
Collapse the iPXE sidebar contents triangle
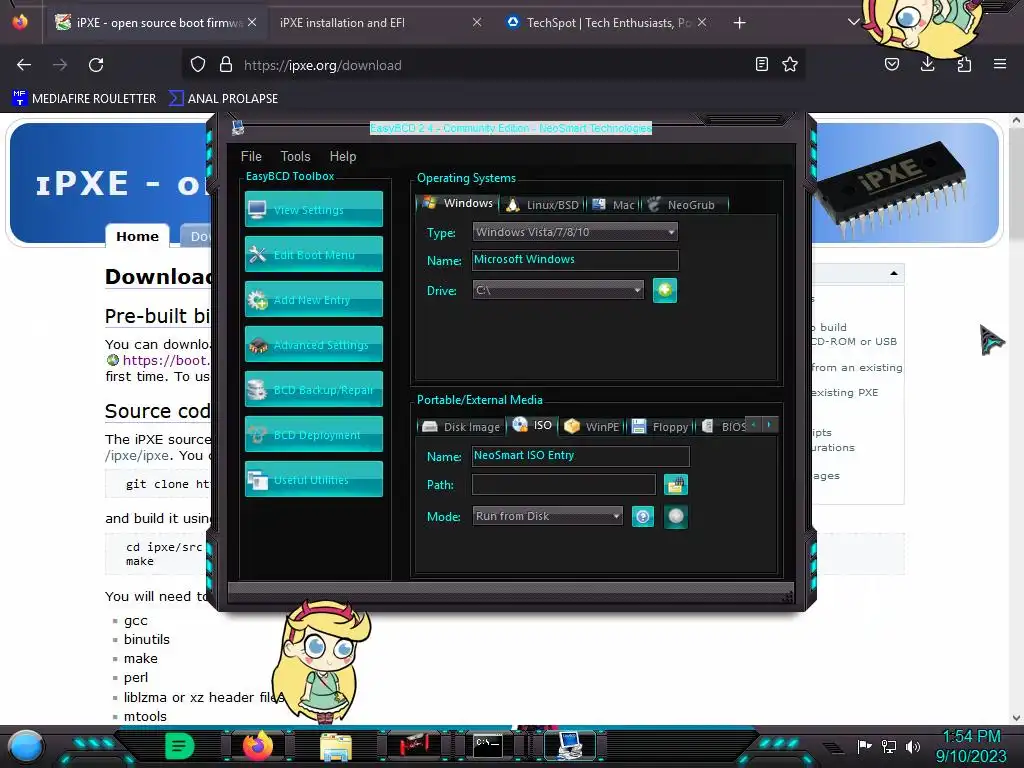pos(894,273)
